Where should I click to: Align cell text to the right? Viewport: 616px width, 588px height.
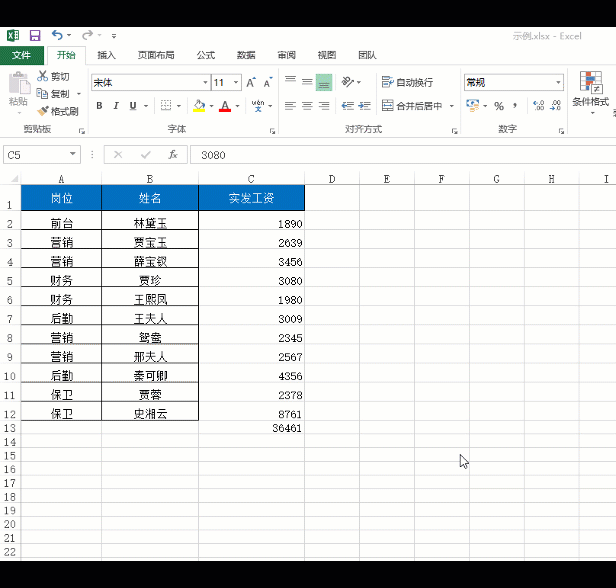point(324,106)
